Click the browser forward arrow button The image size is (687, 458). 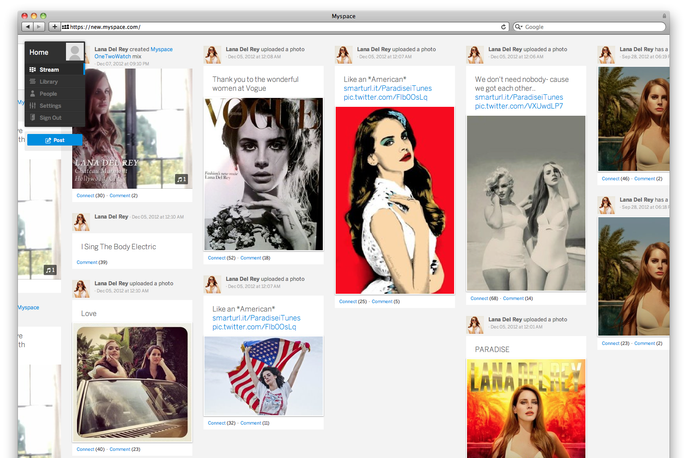40,27
